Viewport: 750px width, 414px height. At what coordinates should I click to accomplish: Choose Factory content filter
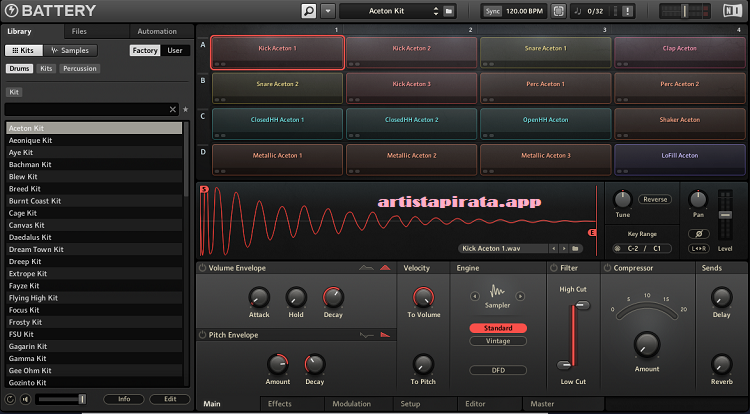[144, 50]
